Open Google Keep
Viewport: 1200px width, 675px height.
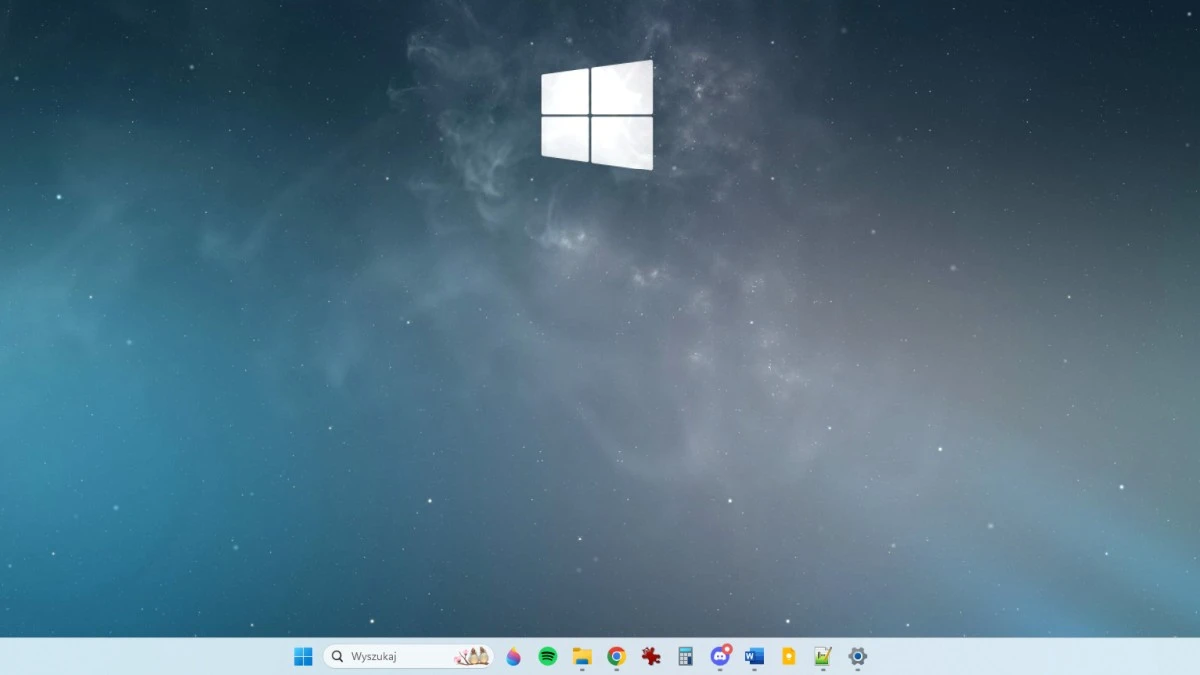tap(787, 657)
